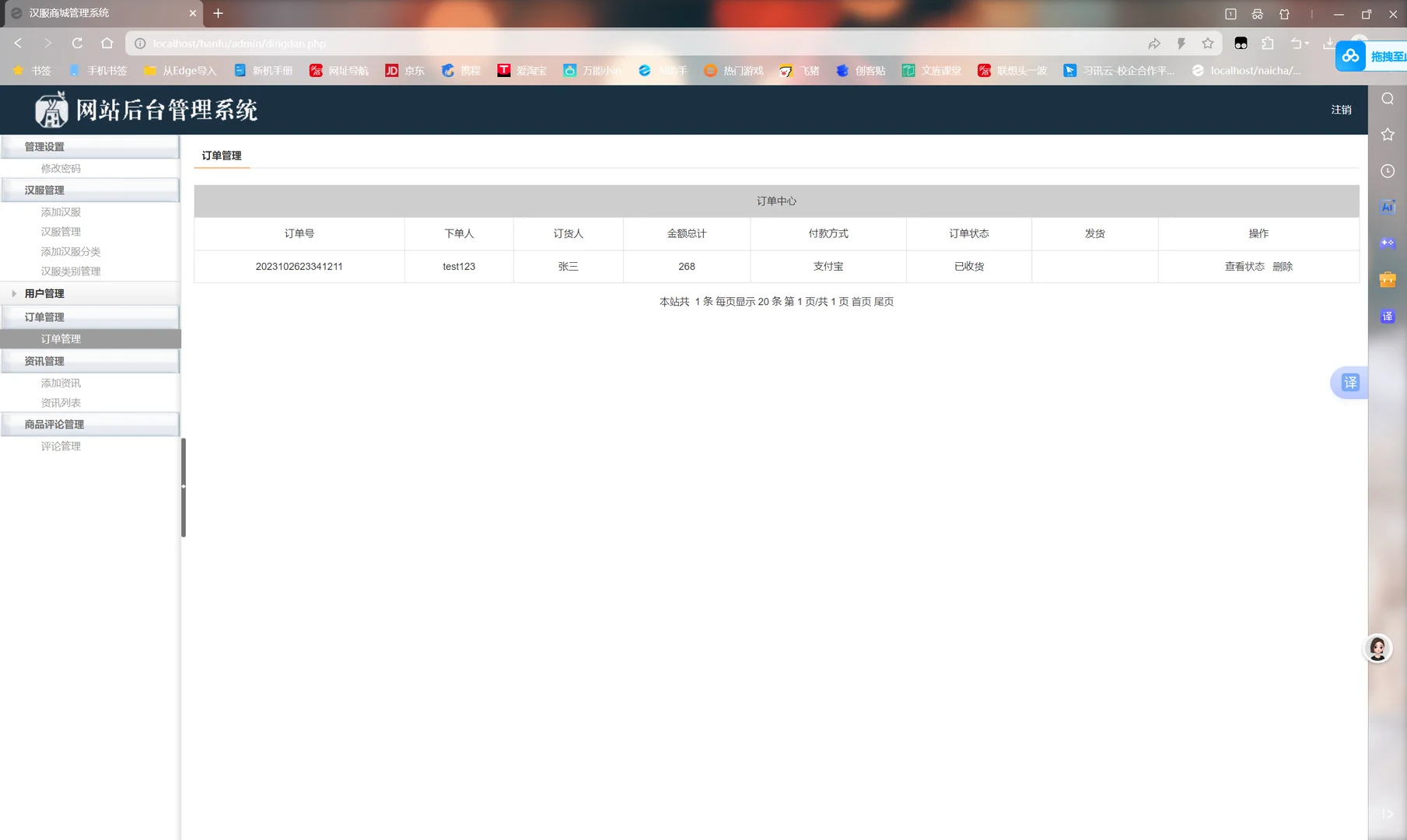Viewport: 1407px width, 840px height.
Task: Bookmark this page with the address bar star
Action: pos(1207,44)
